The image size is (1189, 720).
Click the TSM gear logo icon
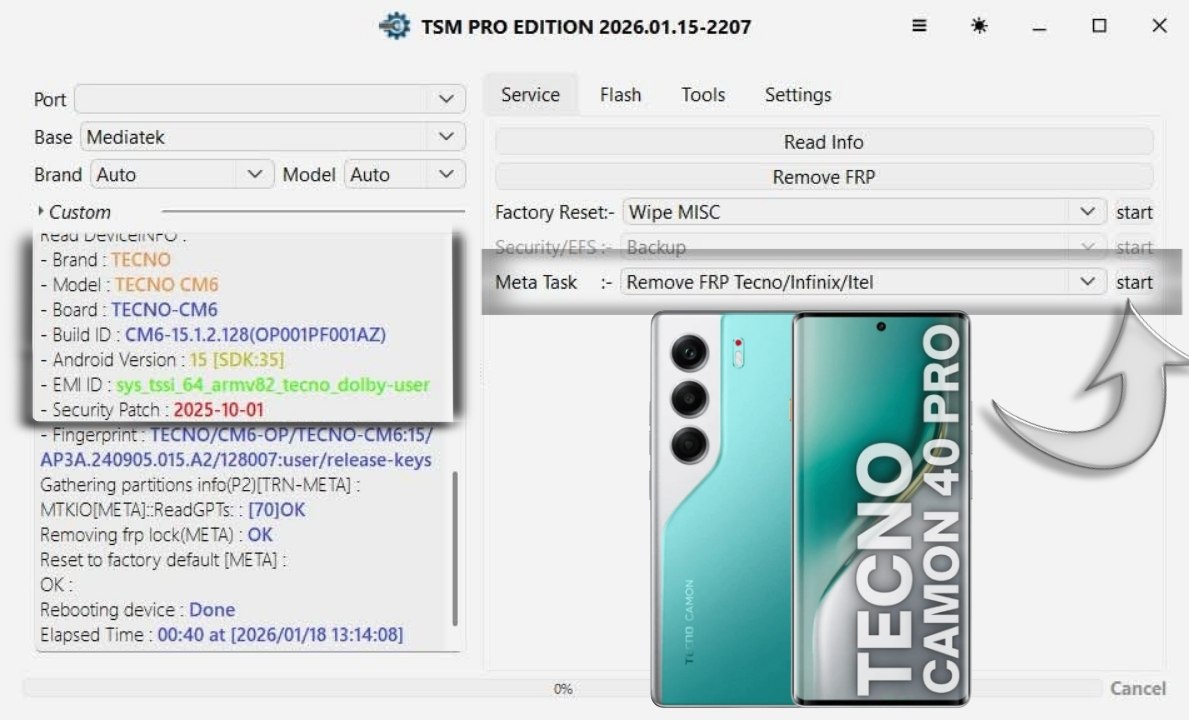pyautogui.click(x=394, y=26)
